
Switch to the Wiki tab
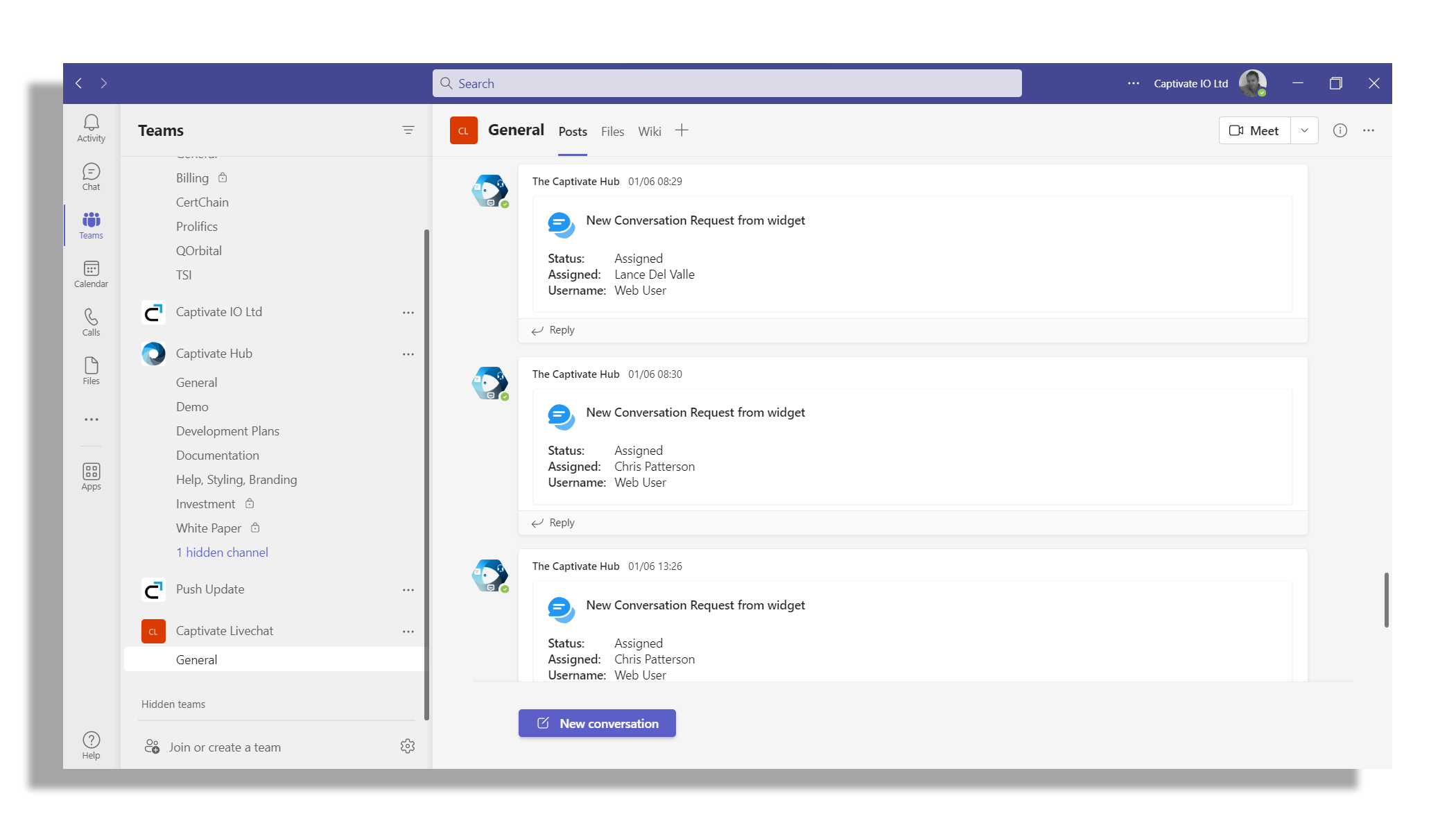650,132
